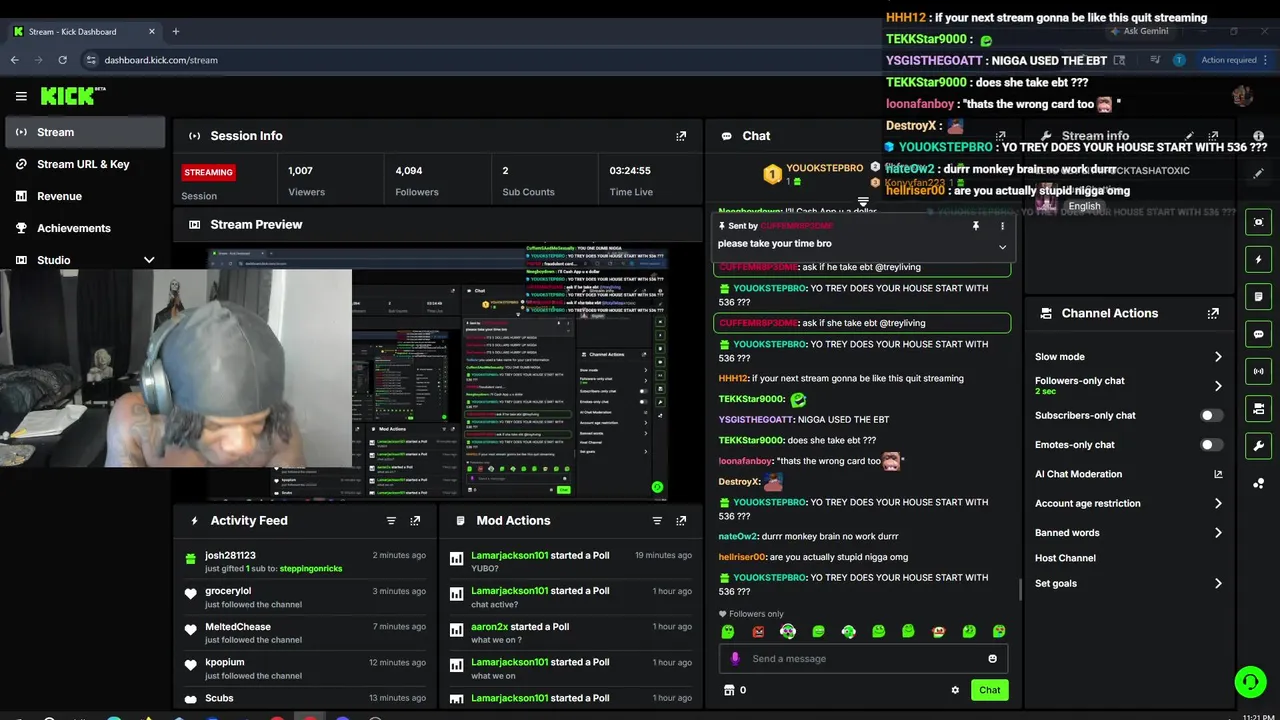Viewport: 1280px width, 720px height.
Task: Click the English language tag
Action: [x=1084, y=206]
